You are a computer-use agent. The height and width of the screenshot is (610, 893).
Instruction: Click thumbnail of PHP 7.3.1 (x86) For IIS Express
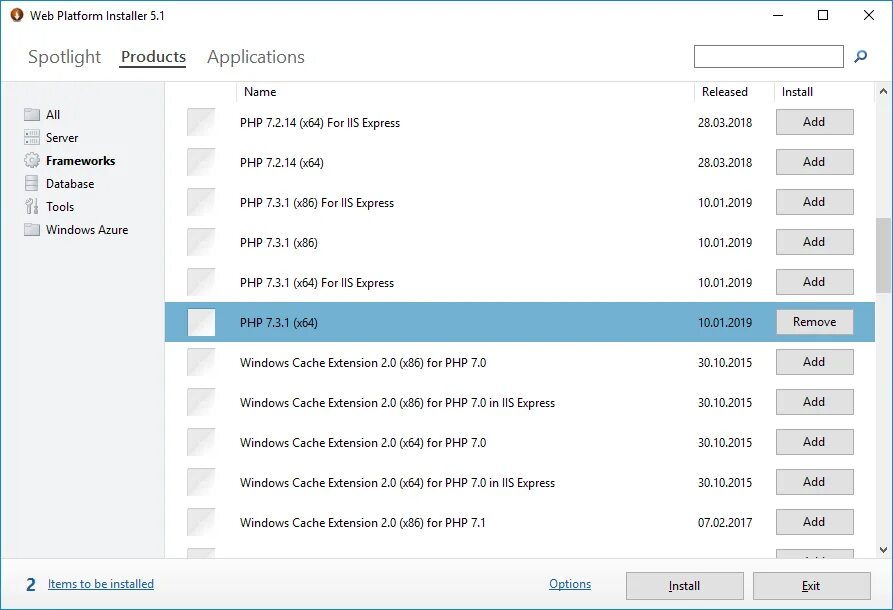coord(201,202)
